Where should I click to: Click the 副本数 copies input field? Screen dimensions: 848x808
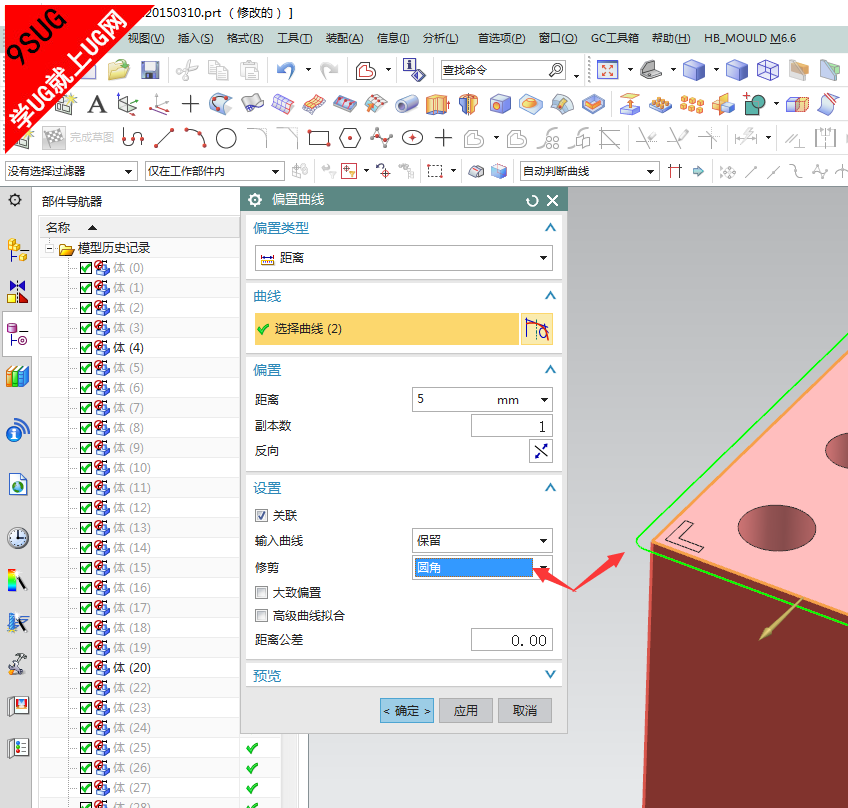(x=511, y=426)
